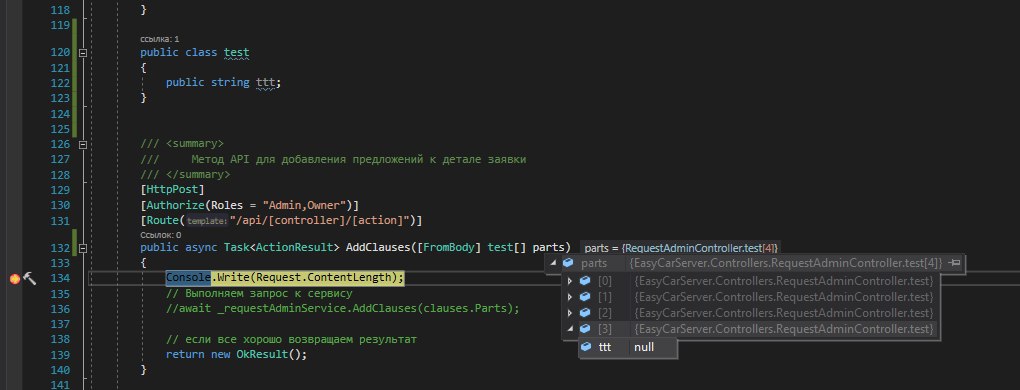
Task: Click the "/api/[controller]/[action]" route string
Action: pos(320,221)
